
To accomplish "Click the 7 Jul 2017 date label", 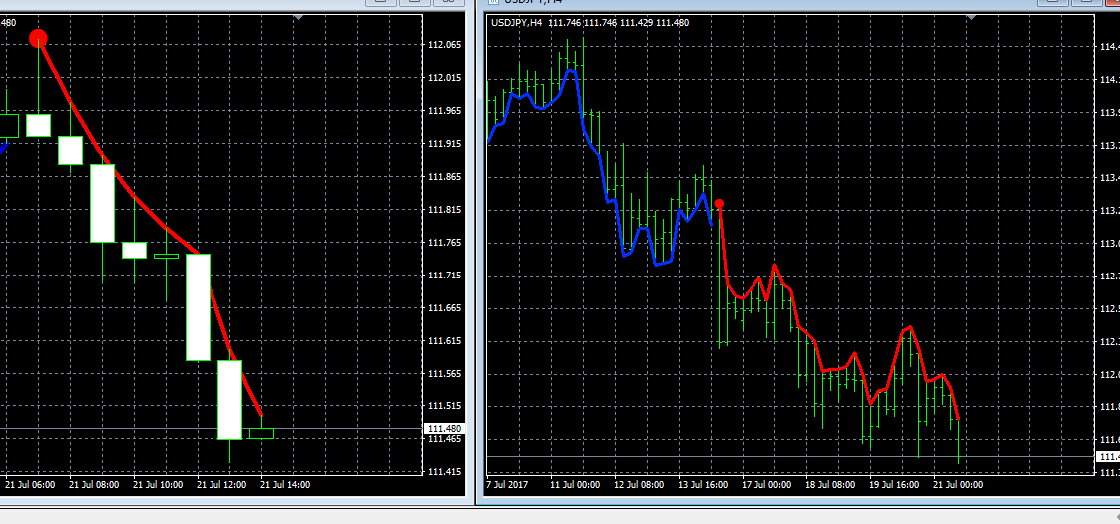I will 508,485.
